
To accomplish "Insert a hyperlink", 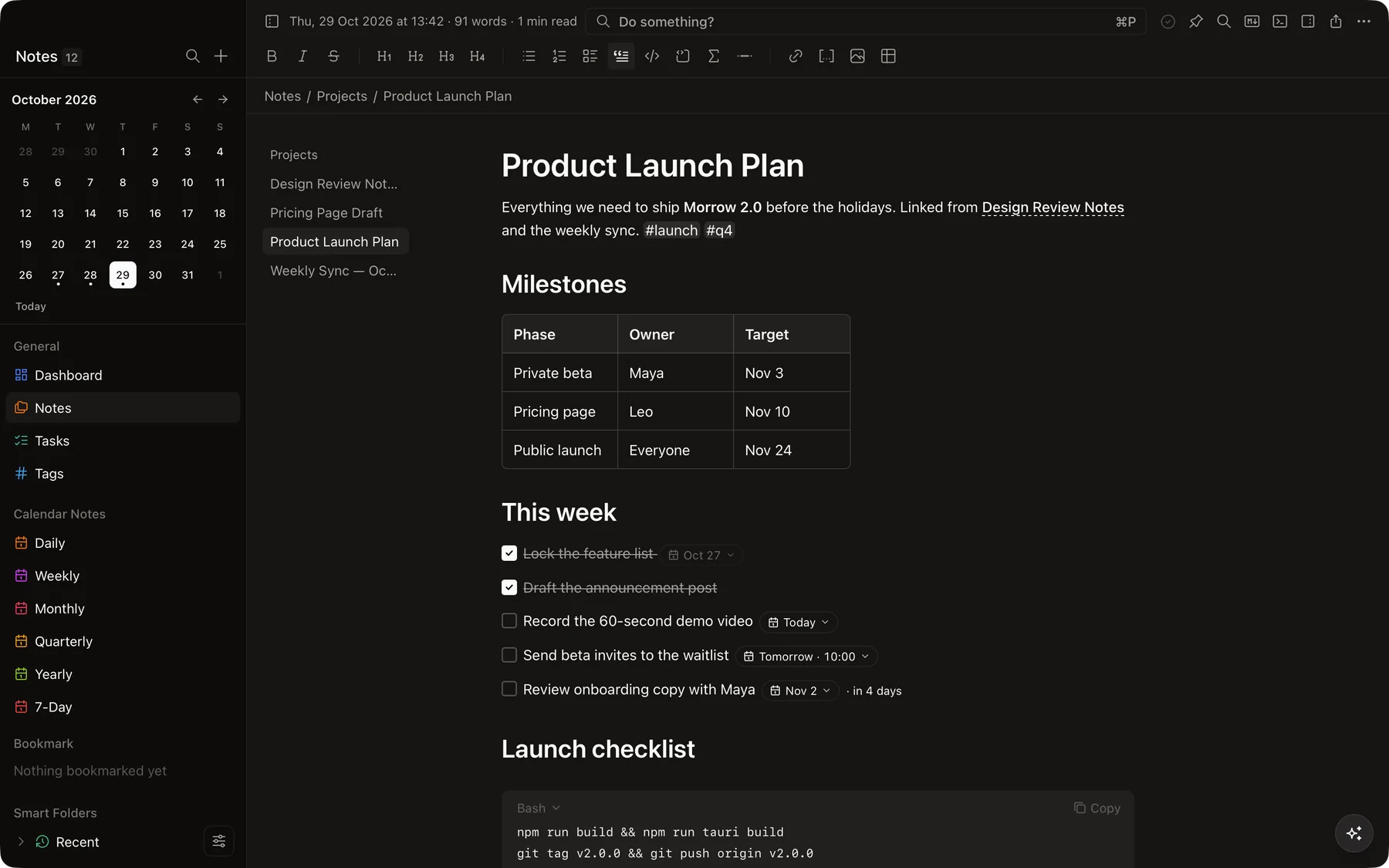I will pos(796,56).
